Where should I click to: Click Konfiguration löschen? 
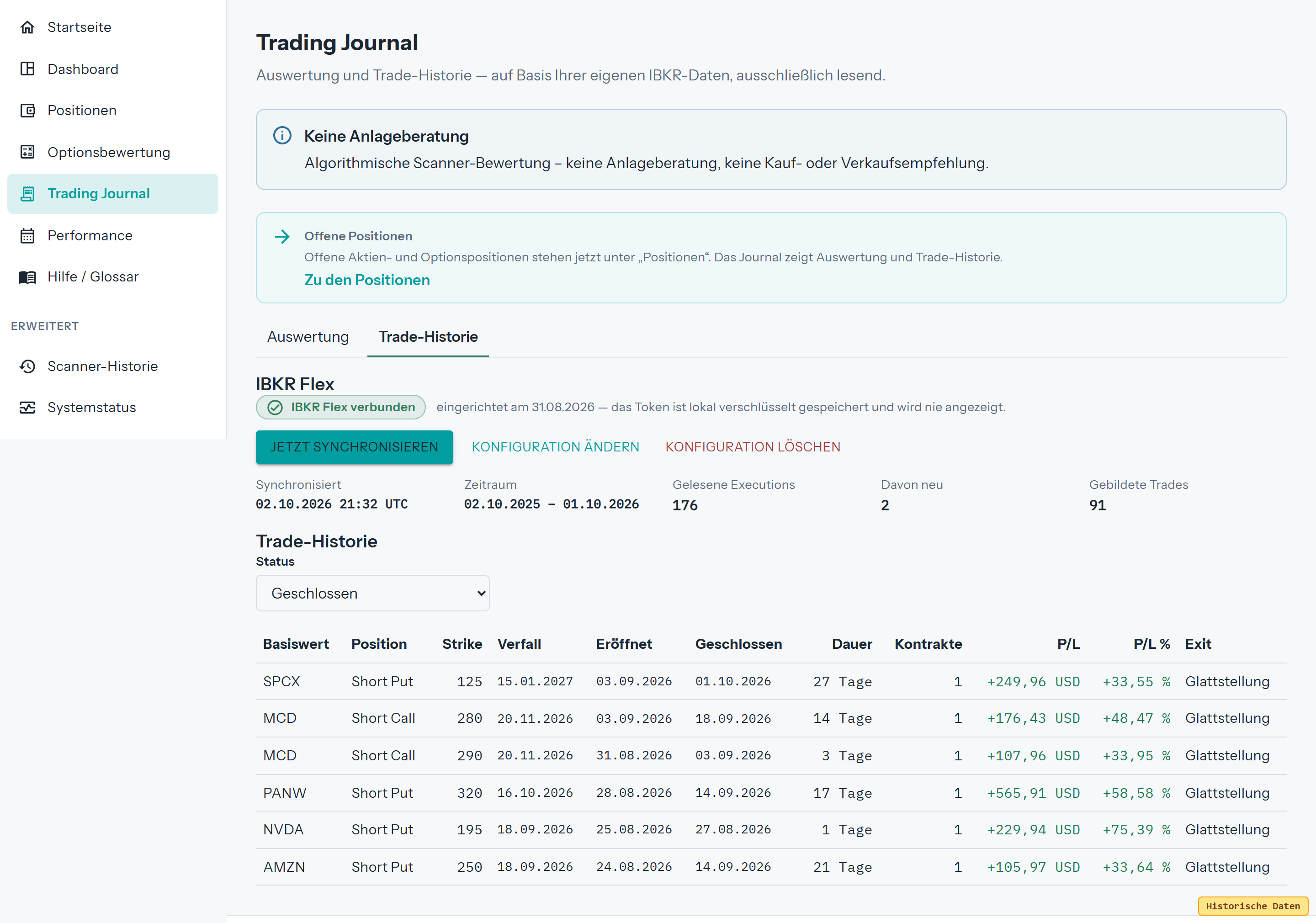coord(753,446)
